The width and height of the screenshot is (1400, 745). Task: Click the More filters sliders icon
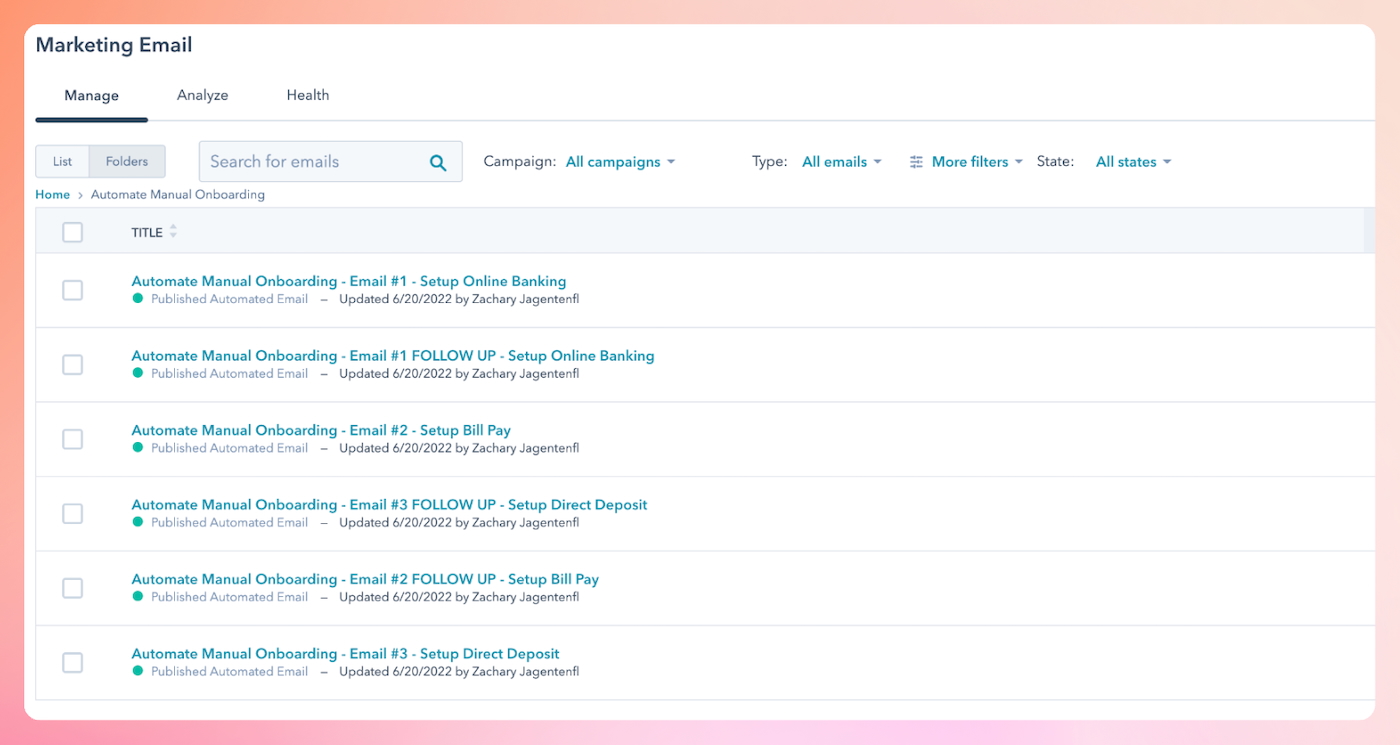(916, 162)
